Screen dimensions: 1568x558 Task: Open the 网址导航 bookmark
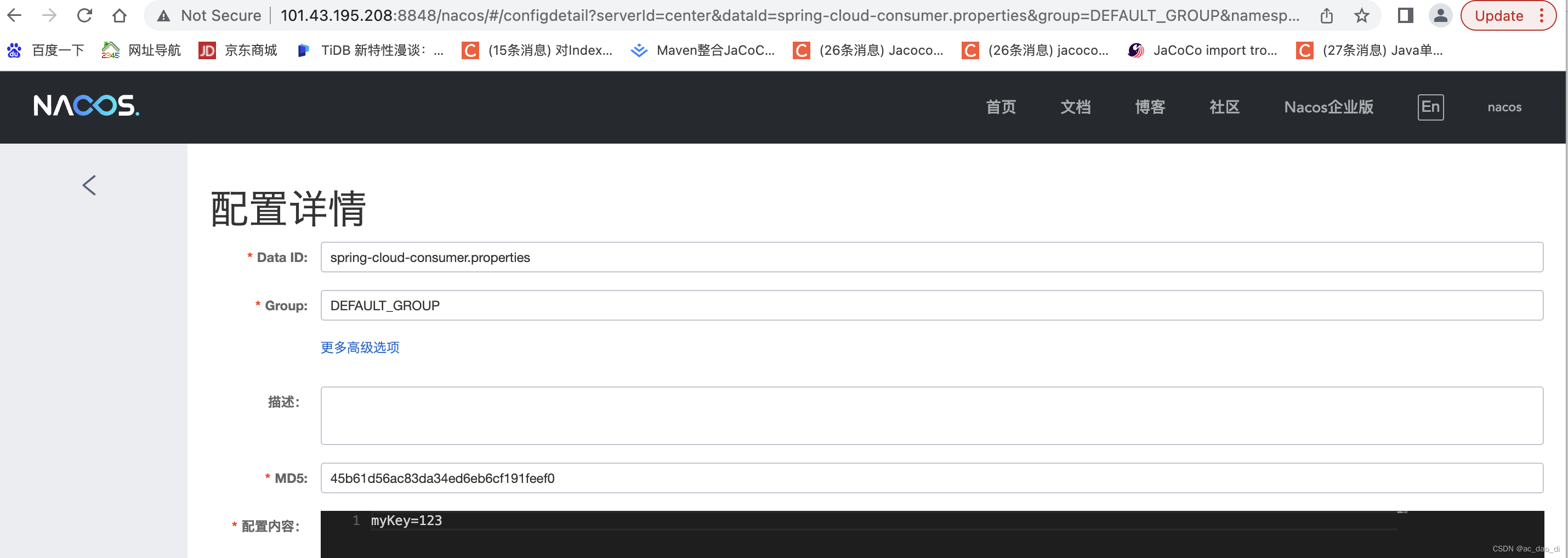pos(141,50)
